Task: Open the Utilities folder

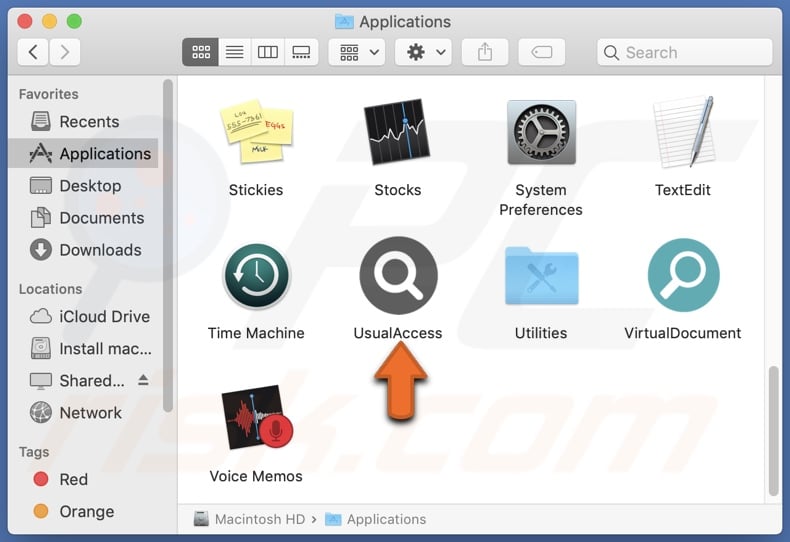Action: pos(541,276)
